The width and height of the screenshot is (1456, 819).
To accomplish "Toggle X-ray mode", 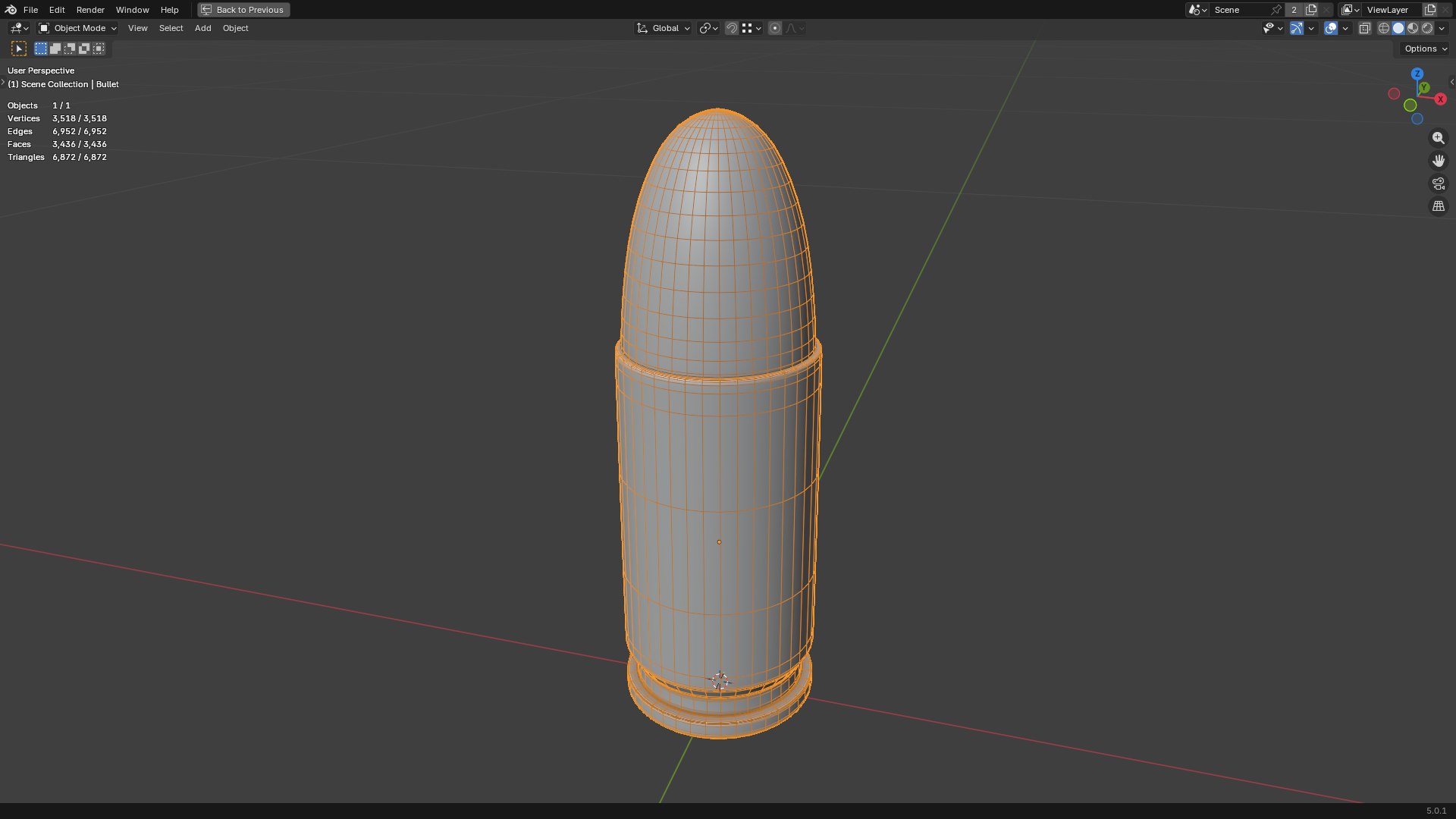I will click(1364, 28).
